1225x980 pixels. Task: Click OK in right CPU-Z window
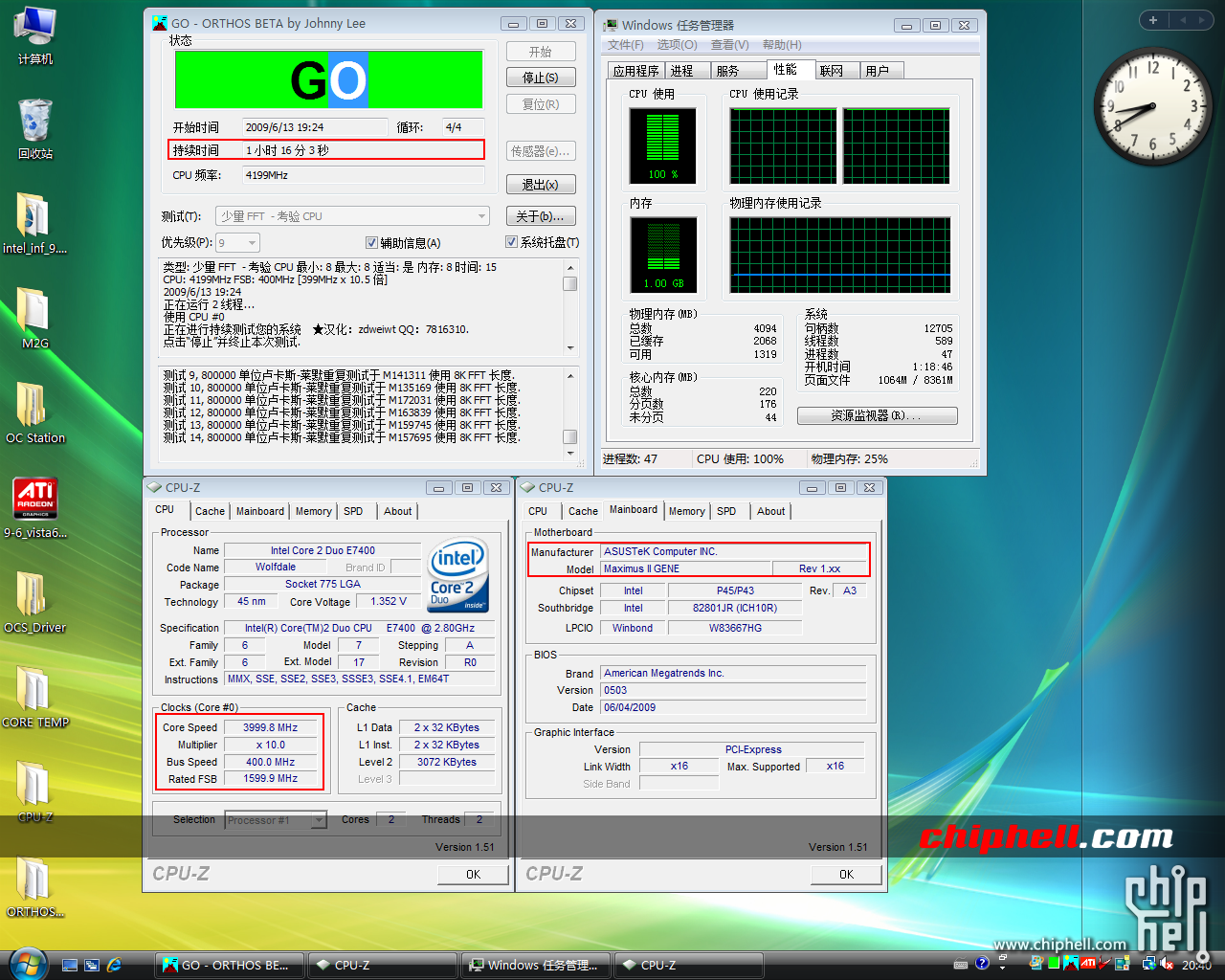(846, 875)
